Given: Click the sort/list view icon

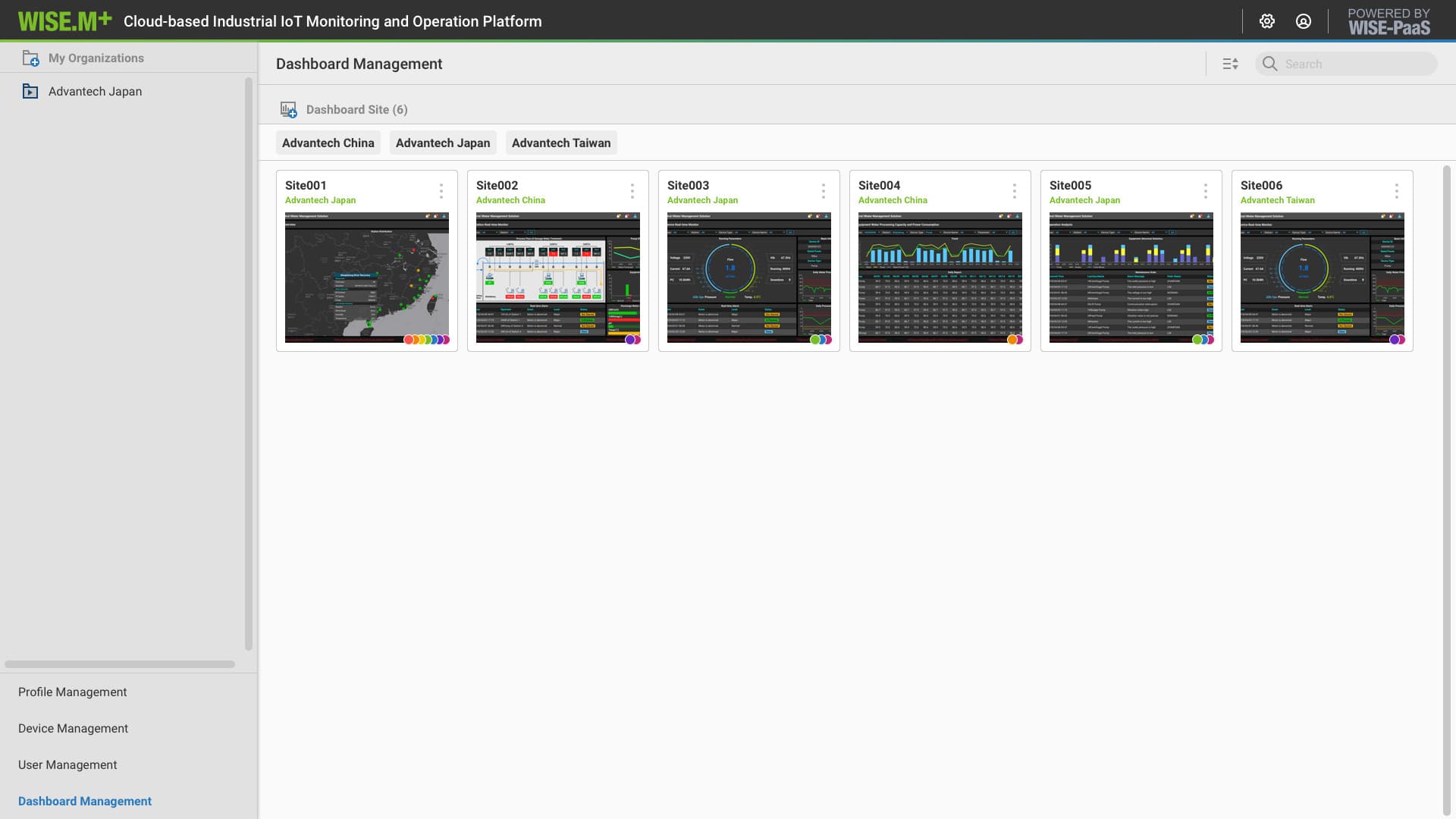Looking at the screenshot, I should pos(1230,64).
